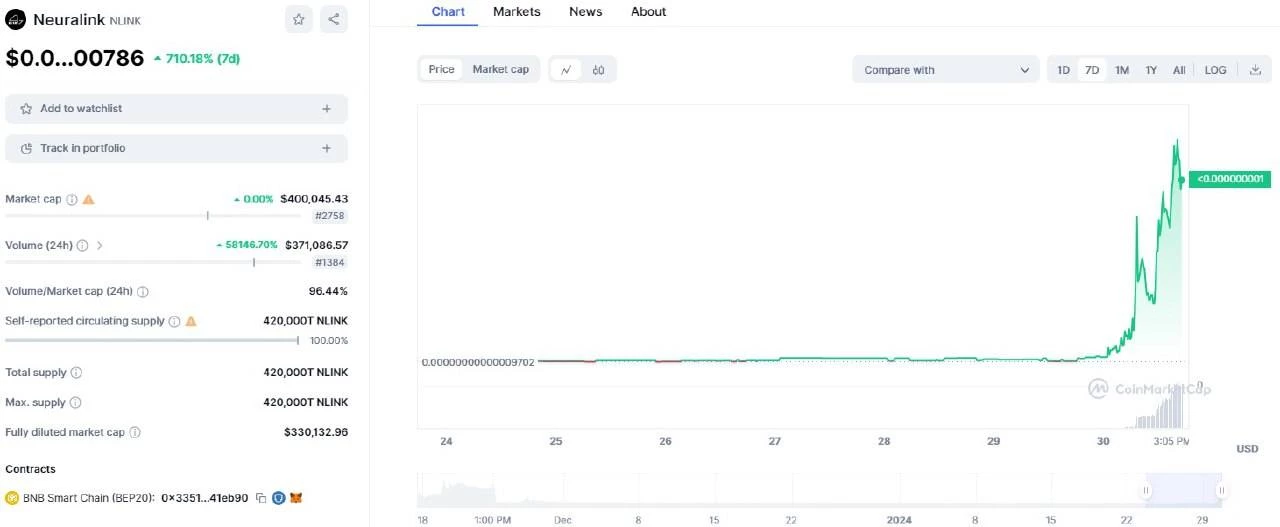Screen dimensions: 1280x527
Task: Set chart range to 1M
Action: coord(1122,70)
